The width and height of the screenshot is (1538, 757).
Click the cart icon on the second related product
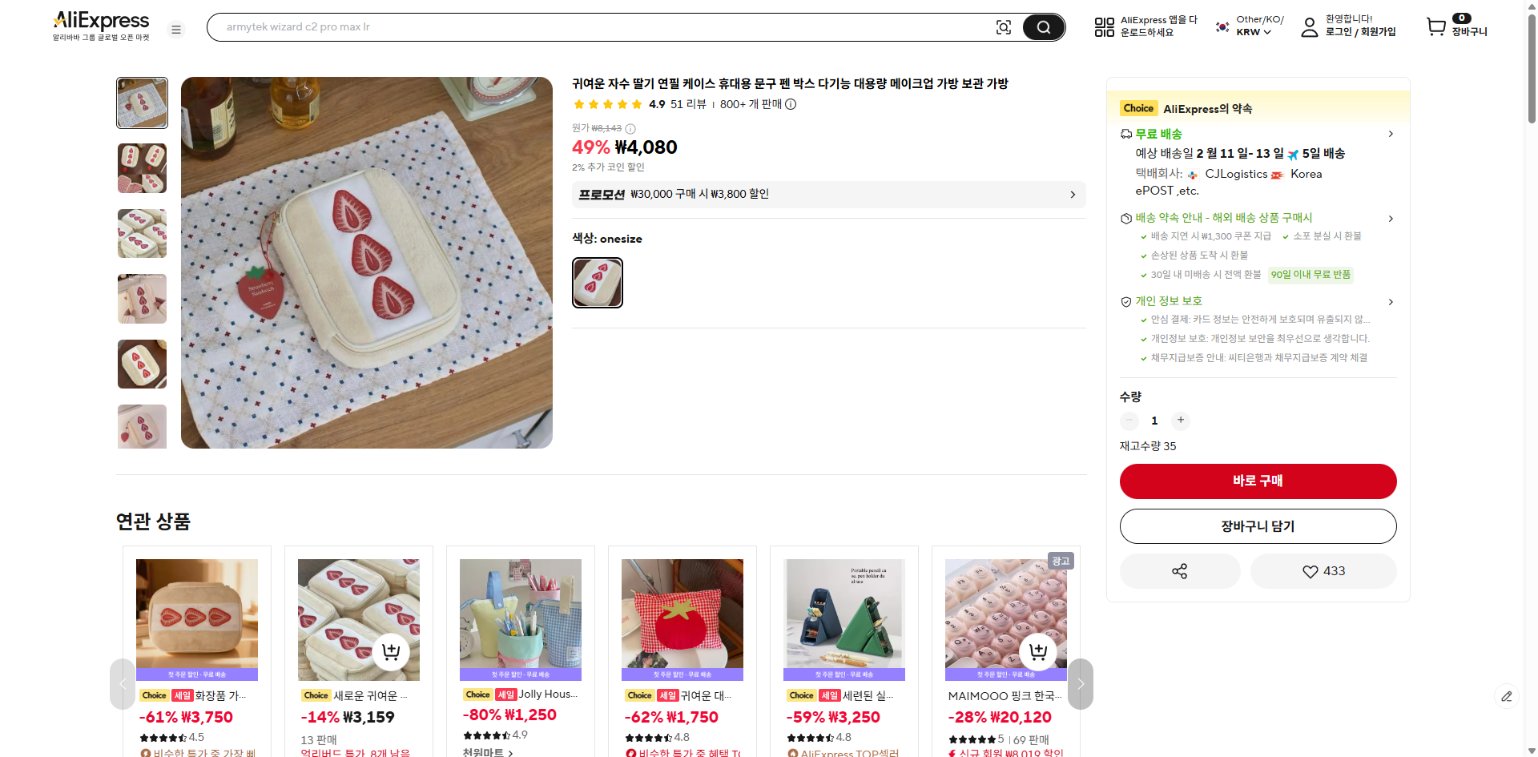pos(392,651)
